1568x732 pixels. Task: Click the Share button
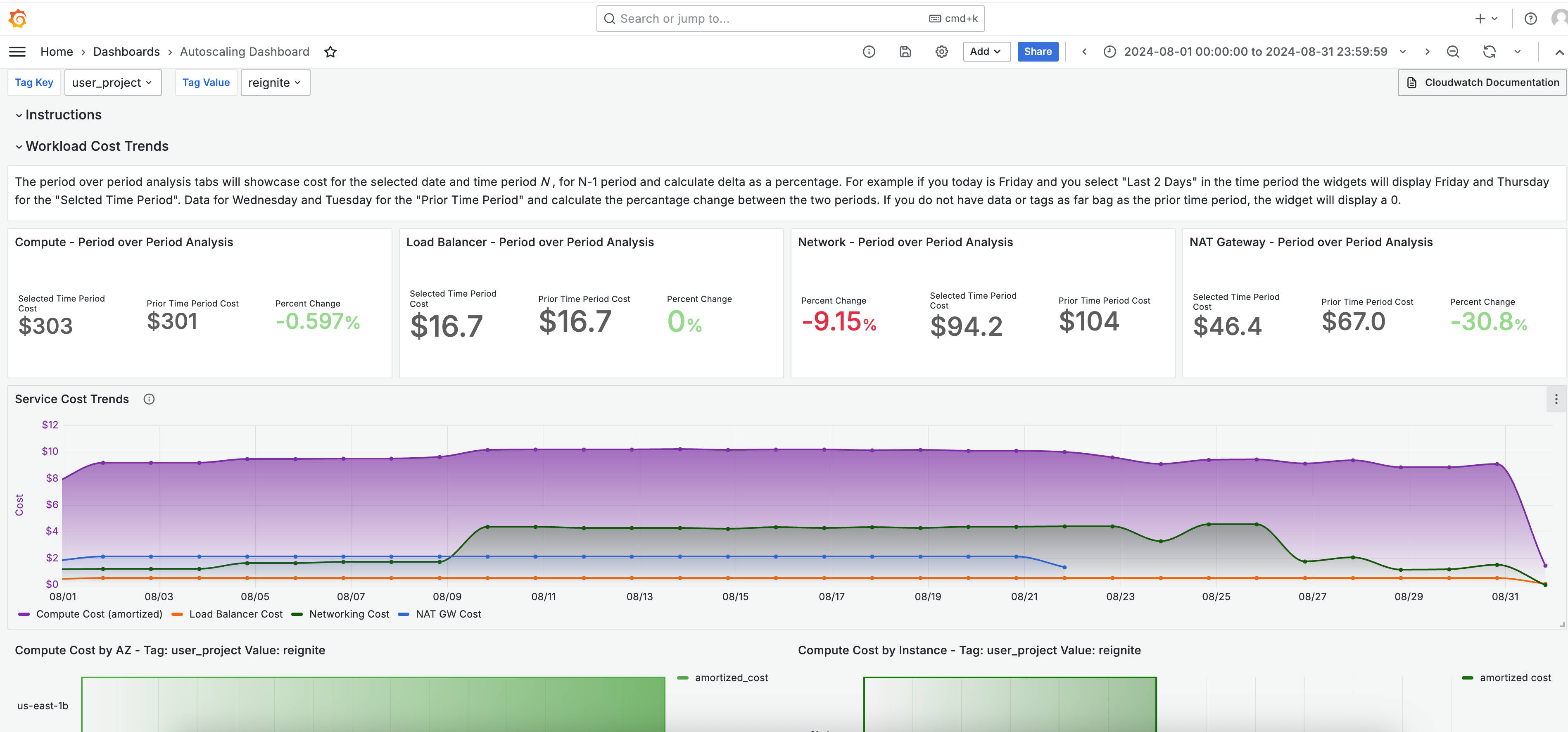(1038, 52)
